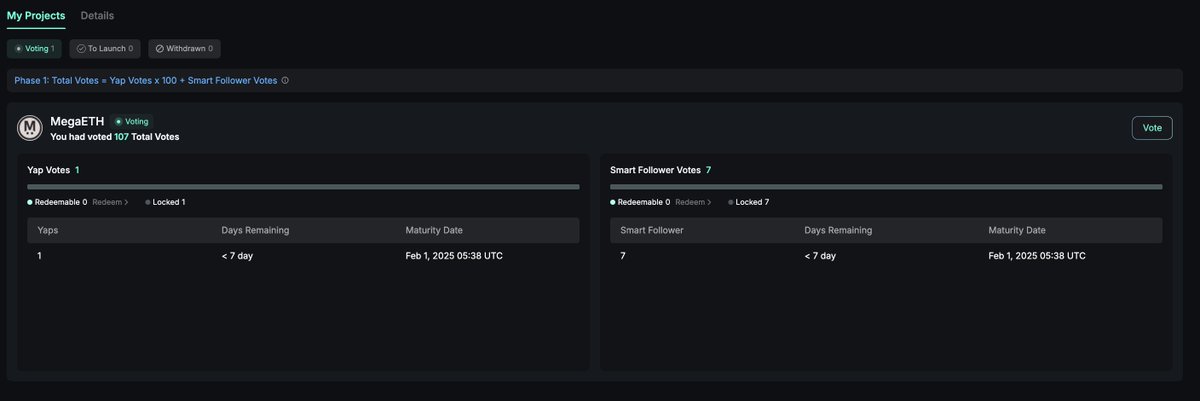Switch to the Details tab
The width and height of the screenshot is (1200, 401).
[97, 16]
